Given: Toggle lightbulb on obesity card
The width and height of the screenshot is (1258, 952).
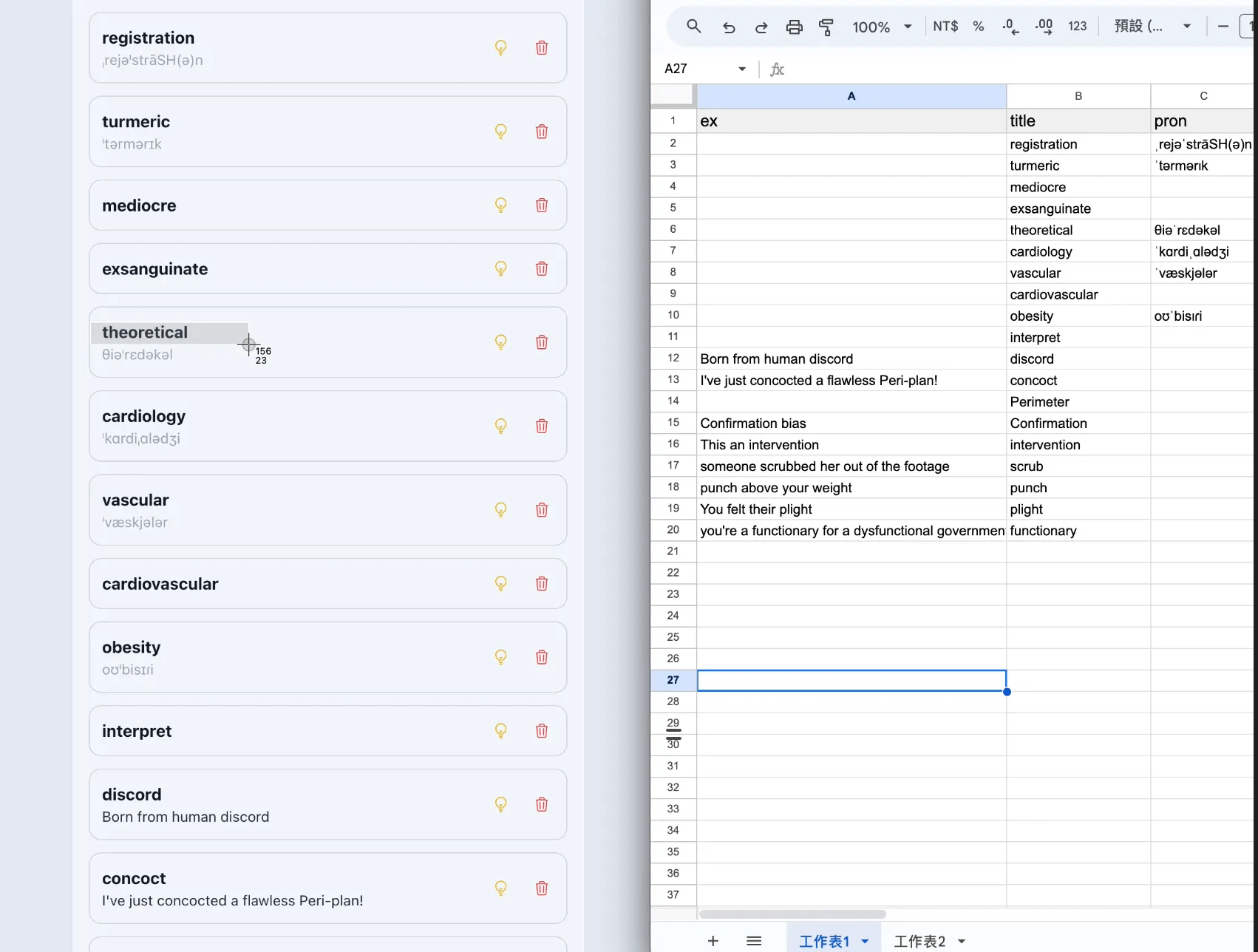Looking at the screenshot, I should point(500,657).
